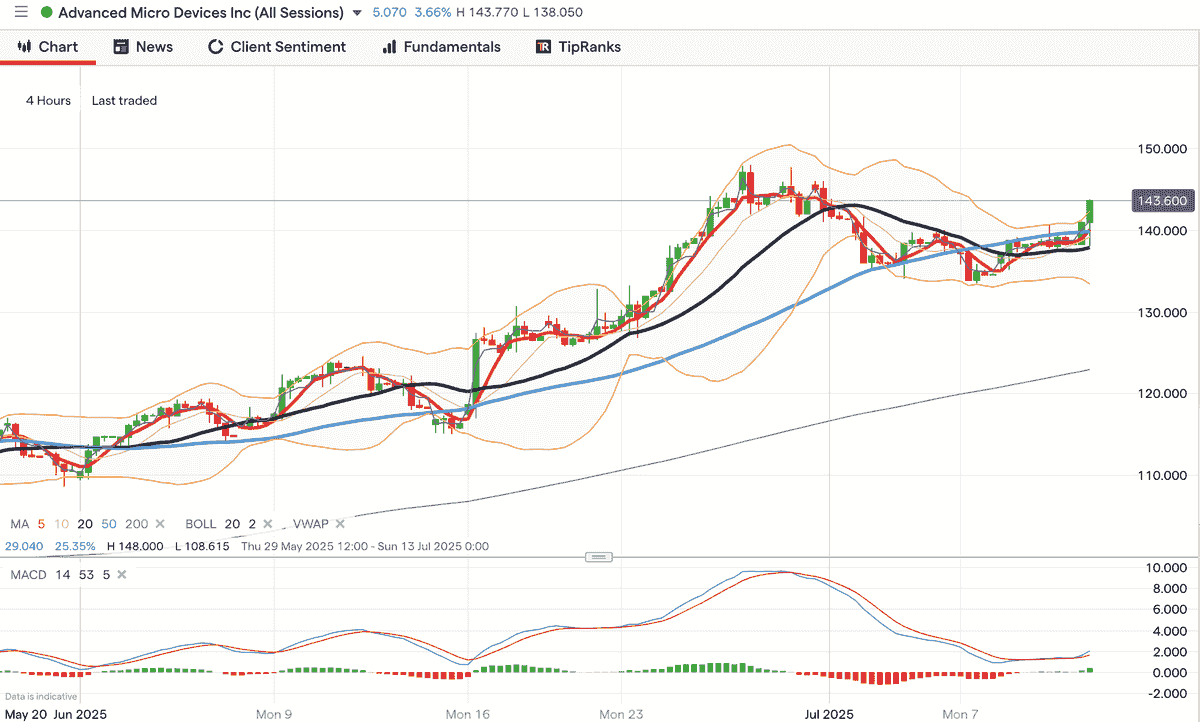Click the 143.600 current price tag
Viewport: 1200px width, 722px height.
pos(1162,201)
